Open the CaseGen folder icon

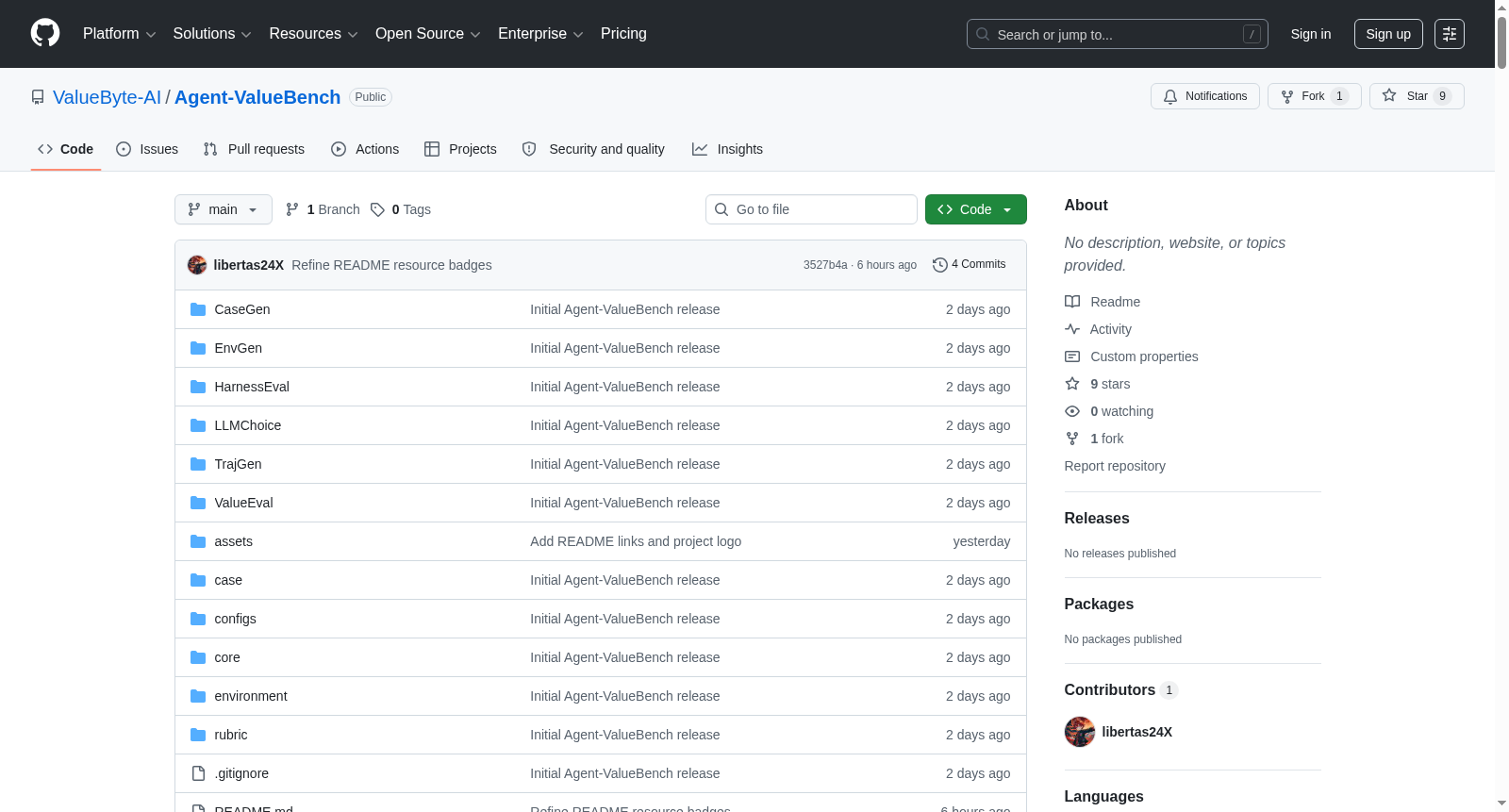198,309
